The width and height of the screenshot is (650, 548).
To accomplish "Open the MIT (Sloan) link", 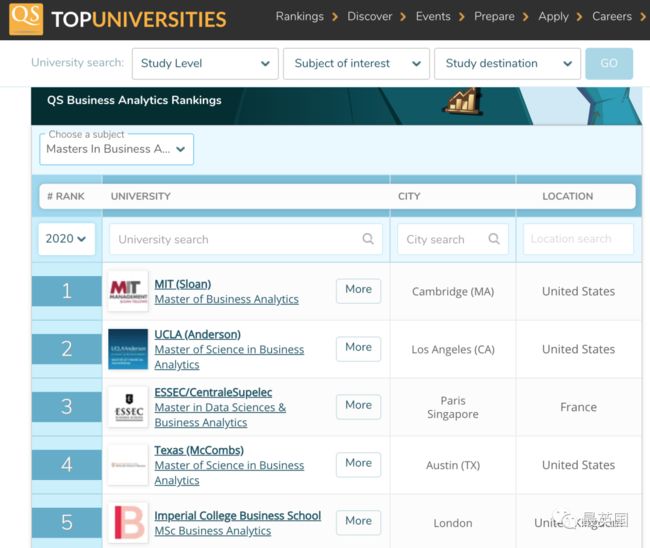I will (183, 284).
